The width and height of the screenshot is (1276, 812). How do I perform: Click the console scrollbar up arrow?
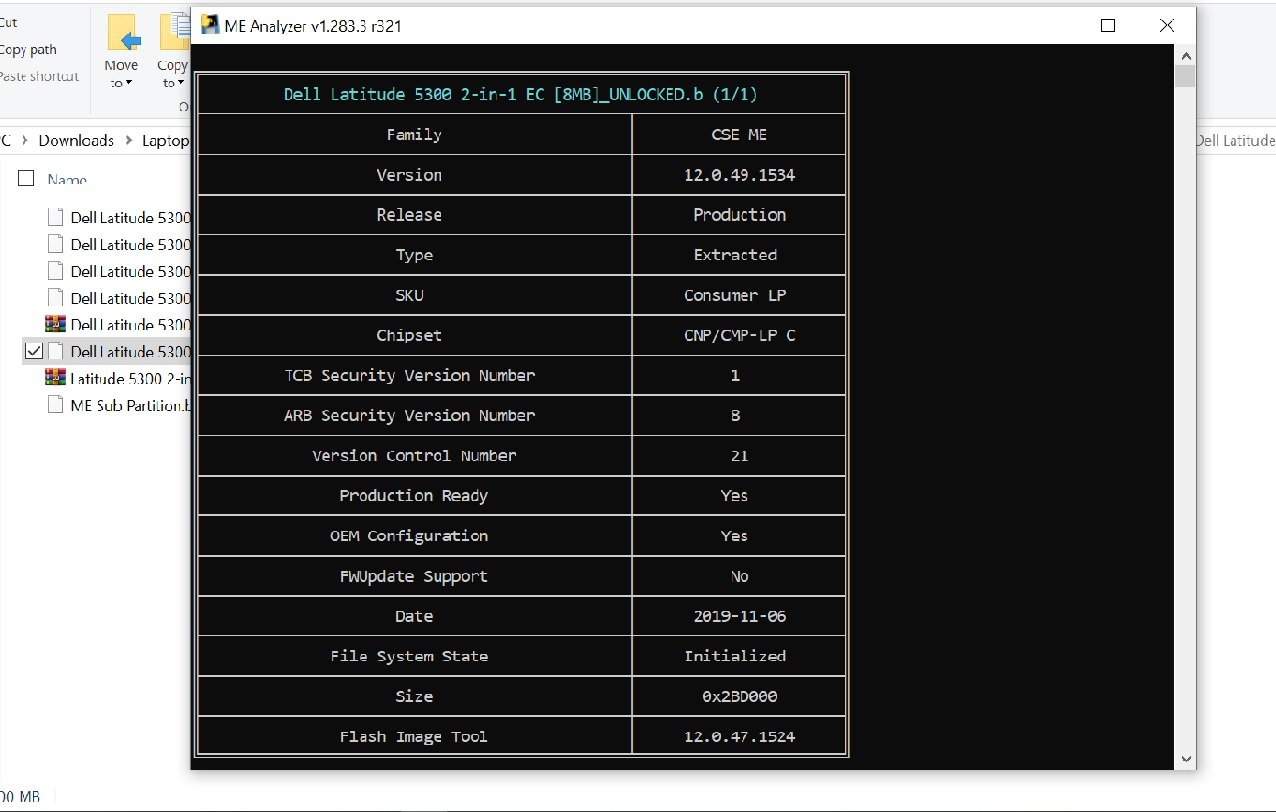(1185, 55)
